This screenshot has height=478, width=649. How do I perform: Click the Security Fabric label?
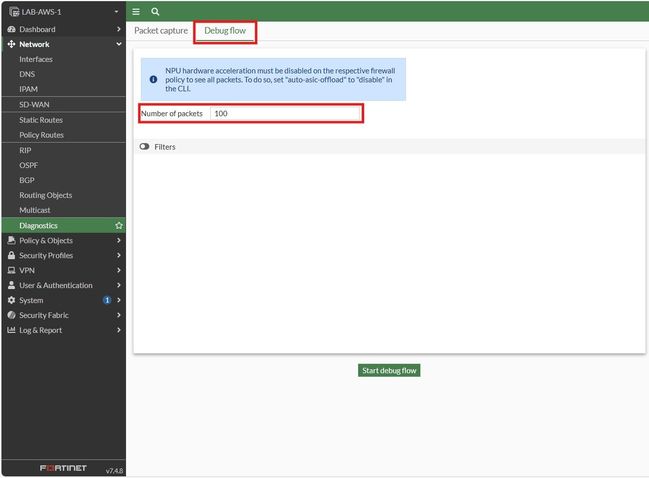(x=44, y=315)
